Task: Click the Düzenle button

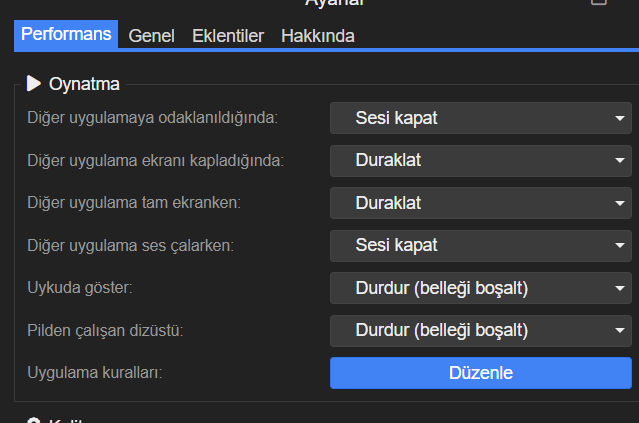Action: tap(480, 373)
